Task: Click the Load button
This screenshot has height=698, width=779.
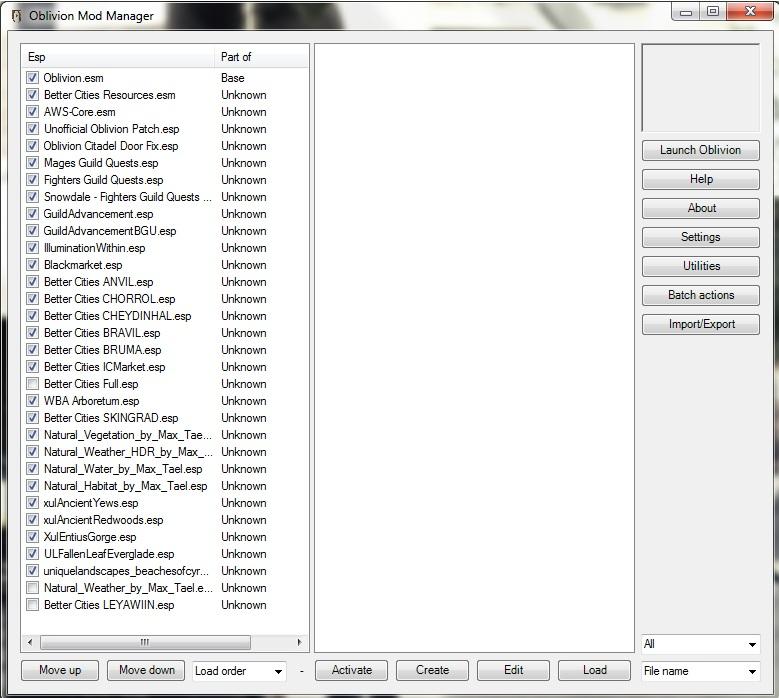Action: [594, 670]
